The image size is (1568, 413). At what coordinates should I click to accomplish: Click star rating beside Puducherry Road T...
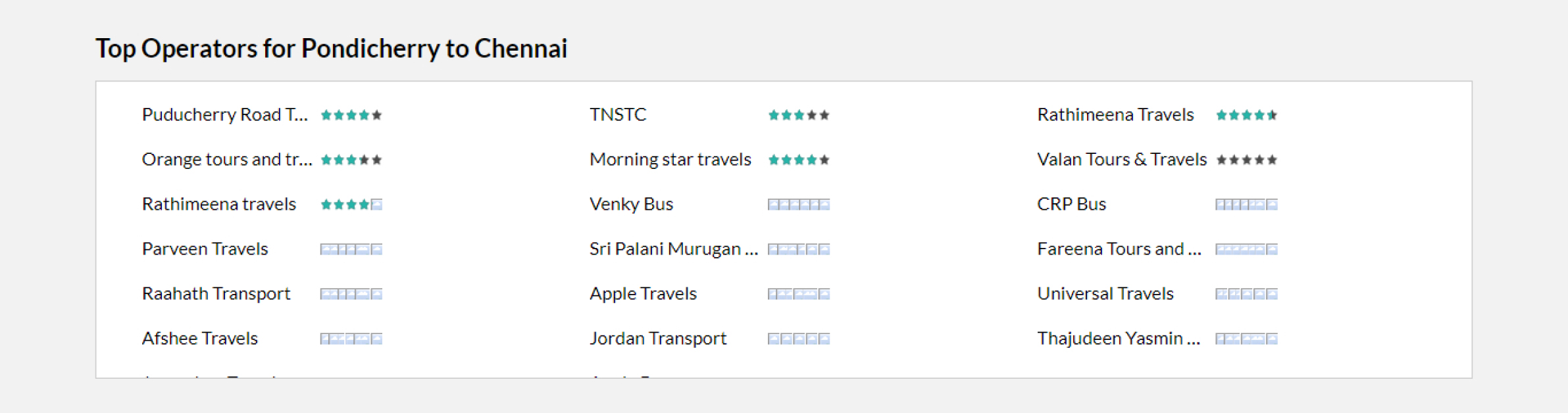pos(351,115)
